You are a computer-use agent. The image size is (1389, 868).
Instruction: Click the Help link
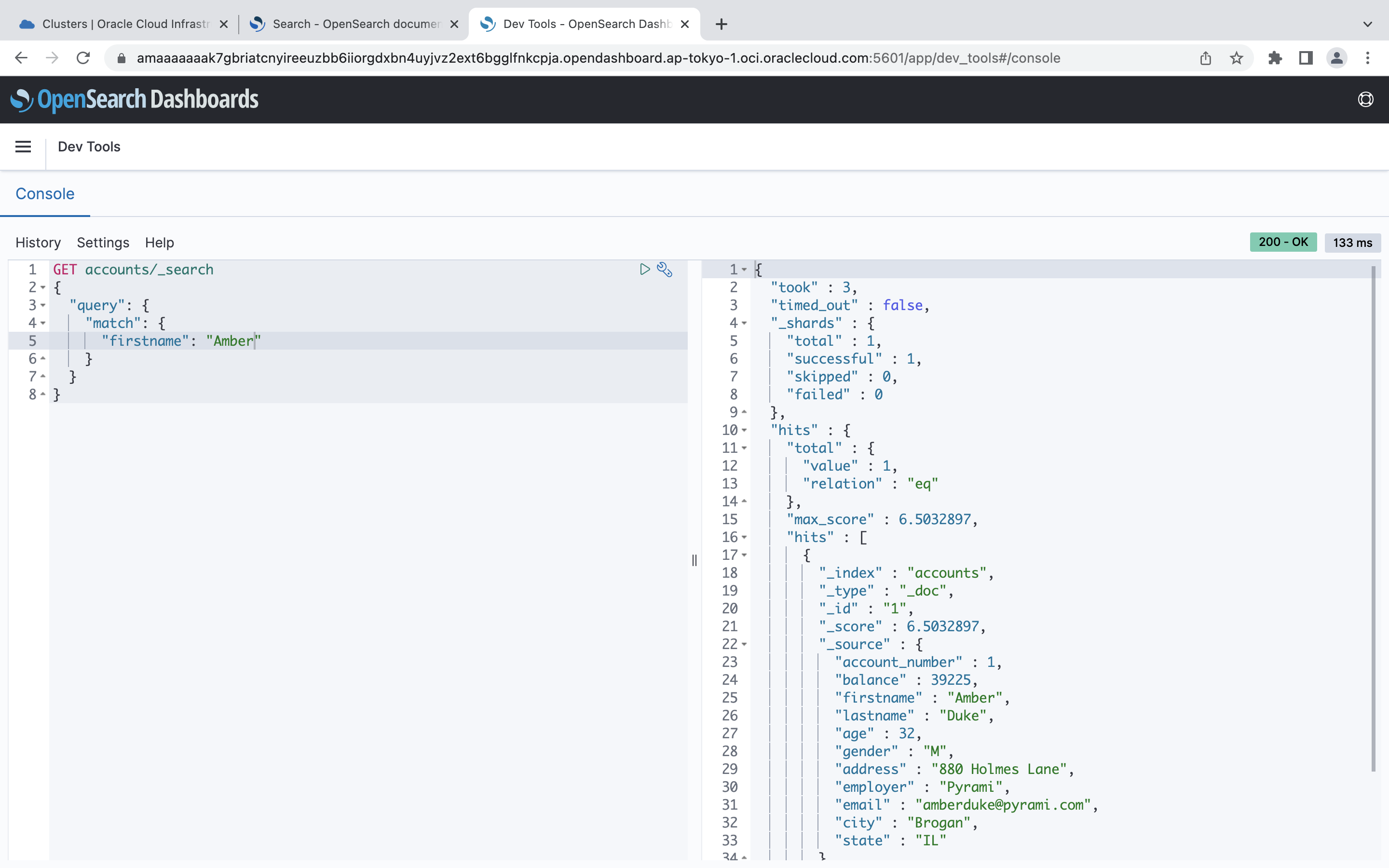(159, 242)
